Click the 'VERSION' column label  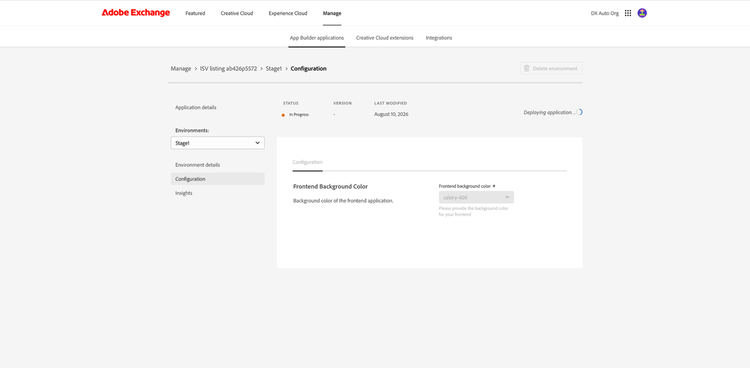(x=342, y=103)
